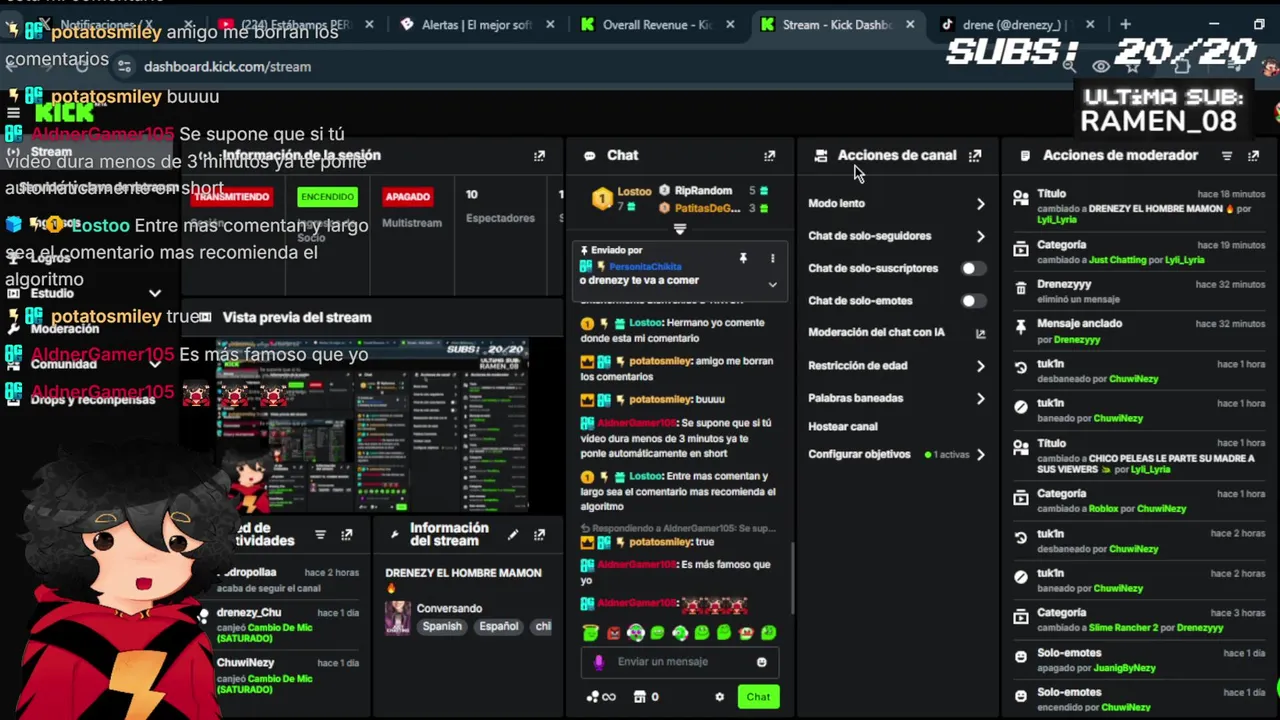Open Moderación in sidebar menu

coord(65,329)
